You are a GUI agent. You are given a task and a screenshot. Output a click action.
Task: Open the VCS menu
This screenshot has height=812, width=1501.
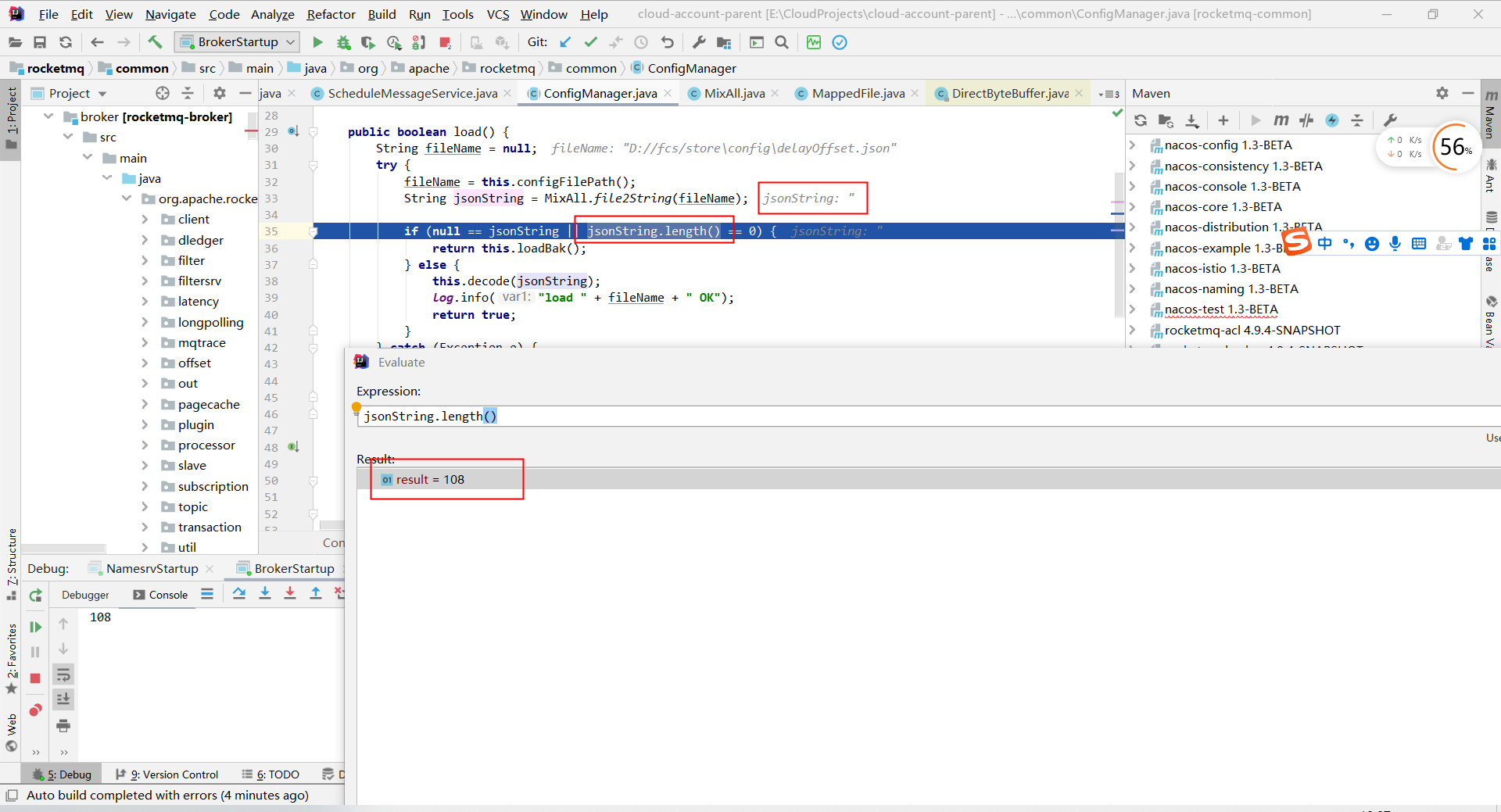click(498, 14)
